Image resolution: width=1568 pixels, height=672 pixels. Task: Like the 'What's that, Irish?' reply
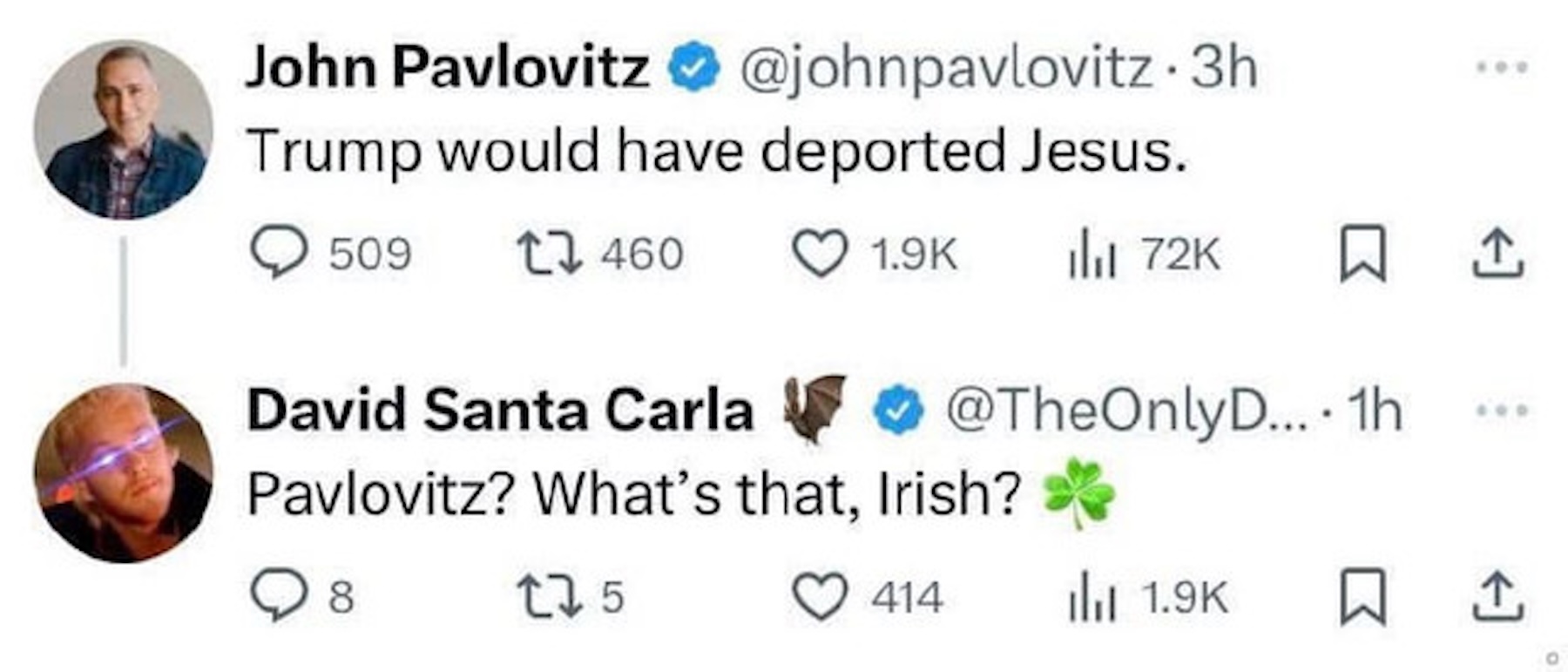coord(820,596)
